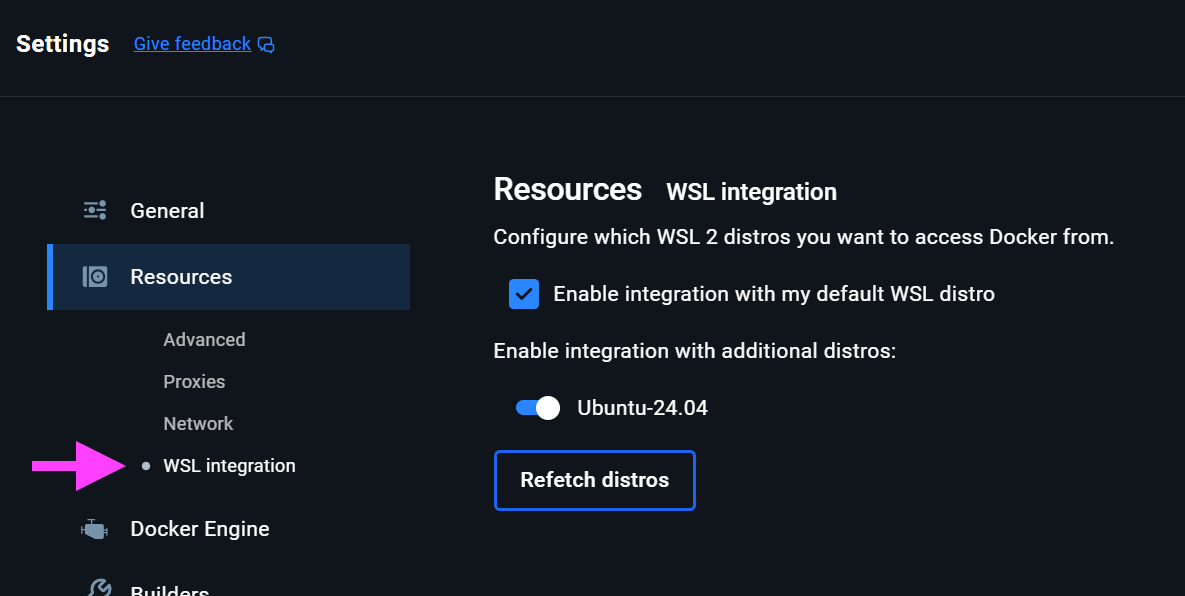Screen dimensions: 1185x596
Task: Click the Refetch distros button
Action: coord(595,480)
